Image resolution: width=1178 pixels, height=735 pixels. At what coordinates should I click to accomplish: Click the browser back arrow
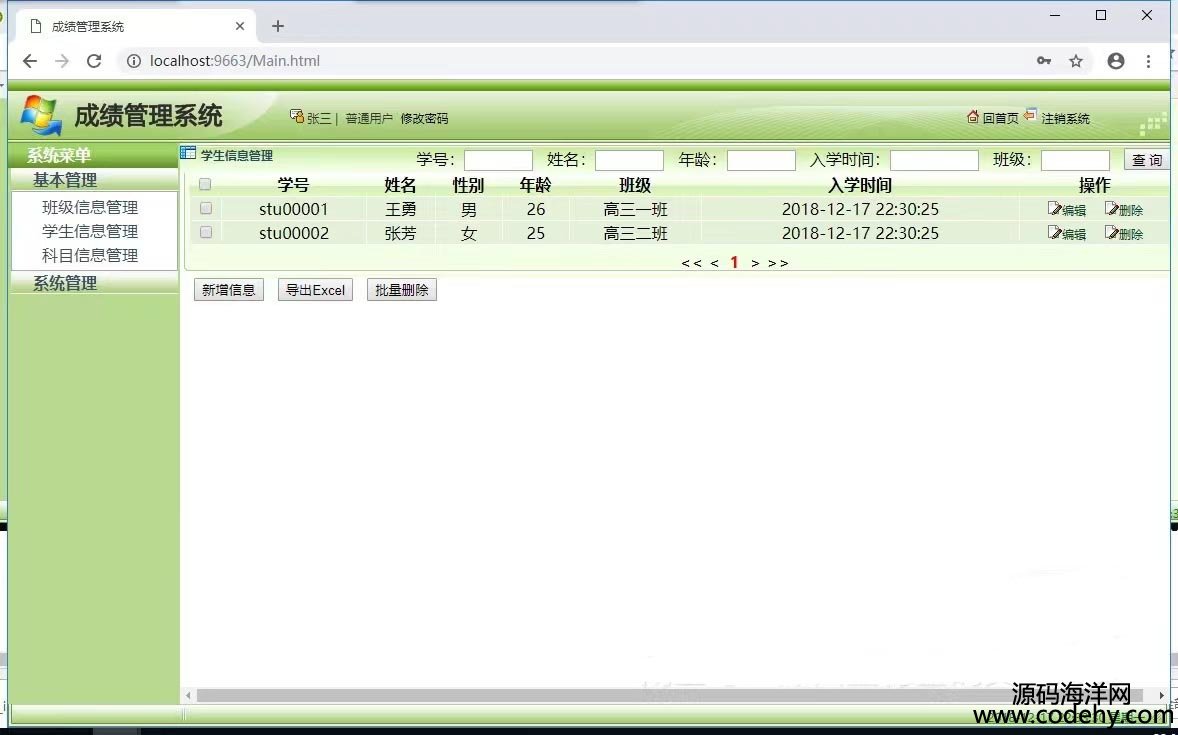pos(29,61)
